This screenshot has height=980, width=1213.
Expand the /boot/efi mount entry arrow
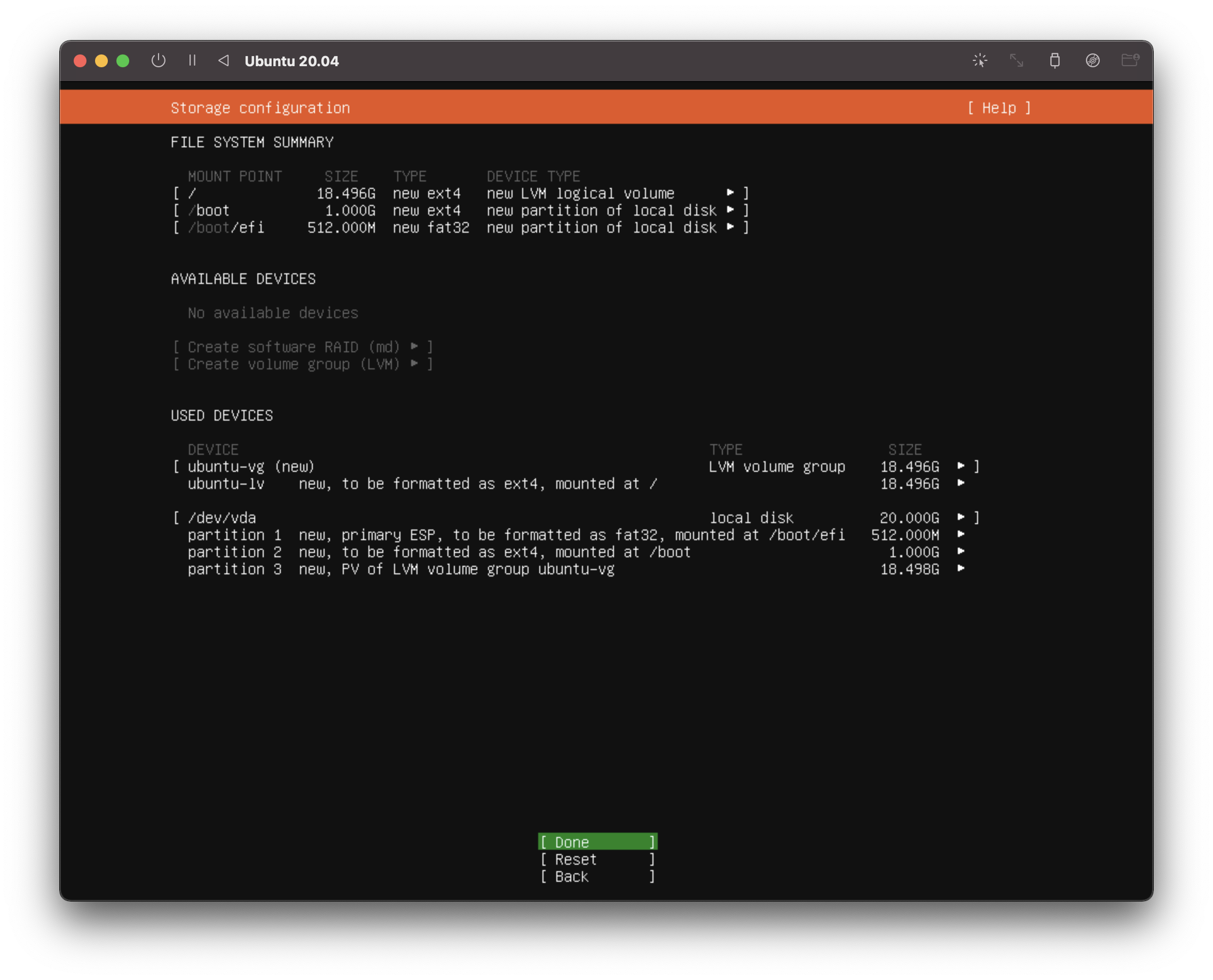(730, 227)
